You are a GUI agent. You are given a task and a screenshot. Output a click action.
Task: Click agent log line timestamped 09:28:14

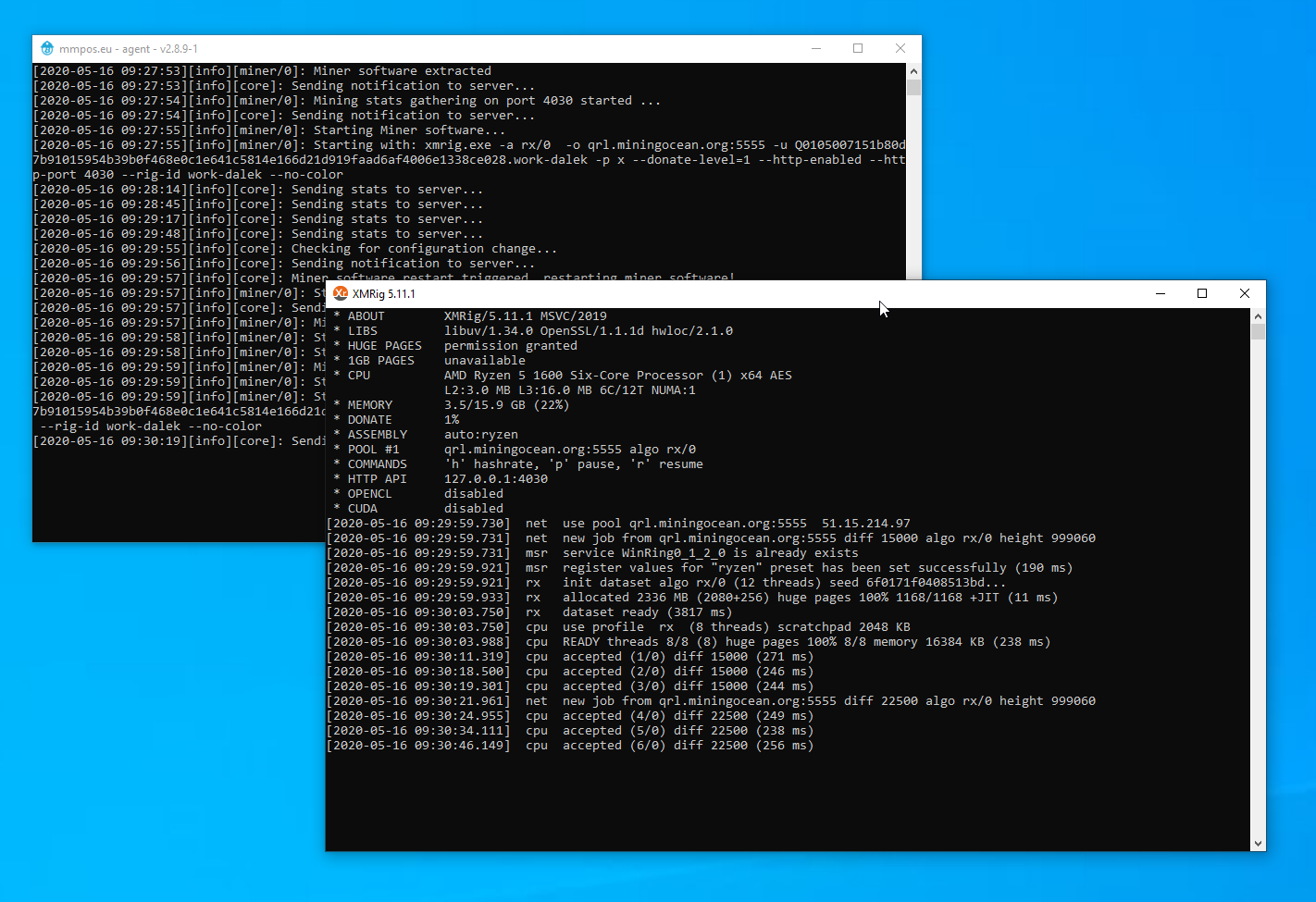tap(258, 189)
